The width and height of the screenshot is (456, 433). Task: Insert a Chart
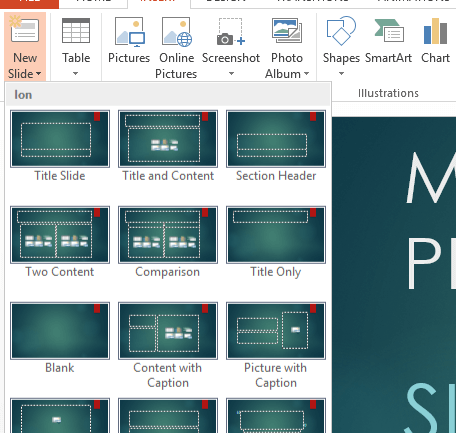435,40
